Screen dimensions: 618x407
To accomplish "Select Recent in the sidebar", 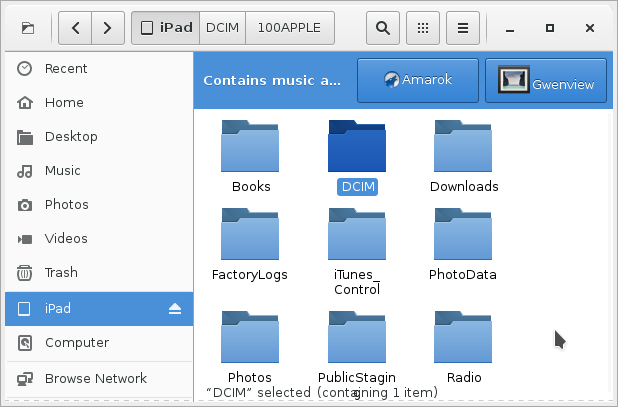I will click(66, 68).
